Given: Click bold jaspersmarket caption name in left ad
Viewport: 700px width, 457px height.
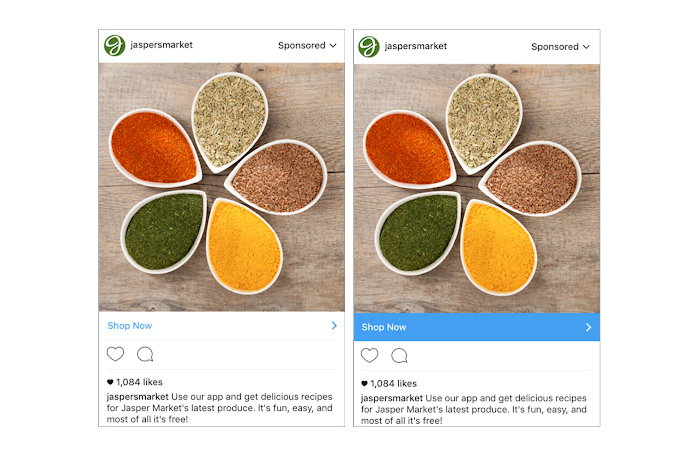Looking at the screenshot, I should point(138,397).
